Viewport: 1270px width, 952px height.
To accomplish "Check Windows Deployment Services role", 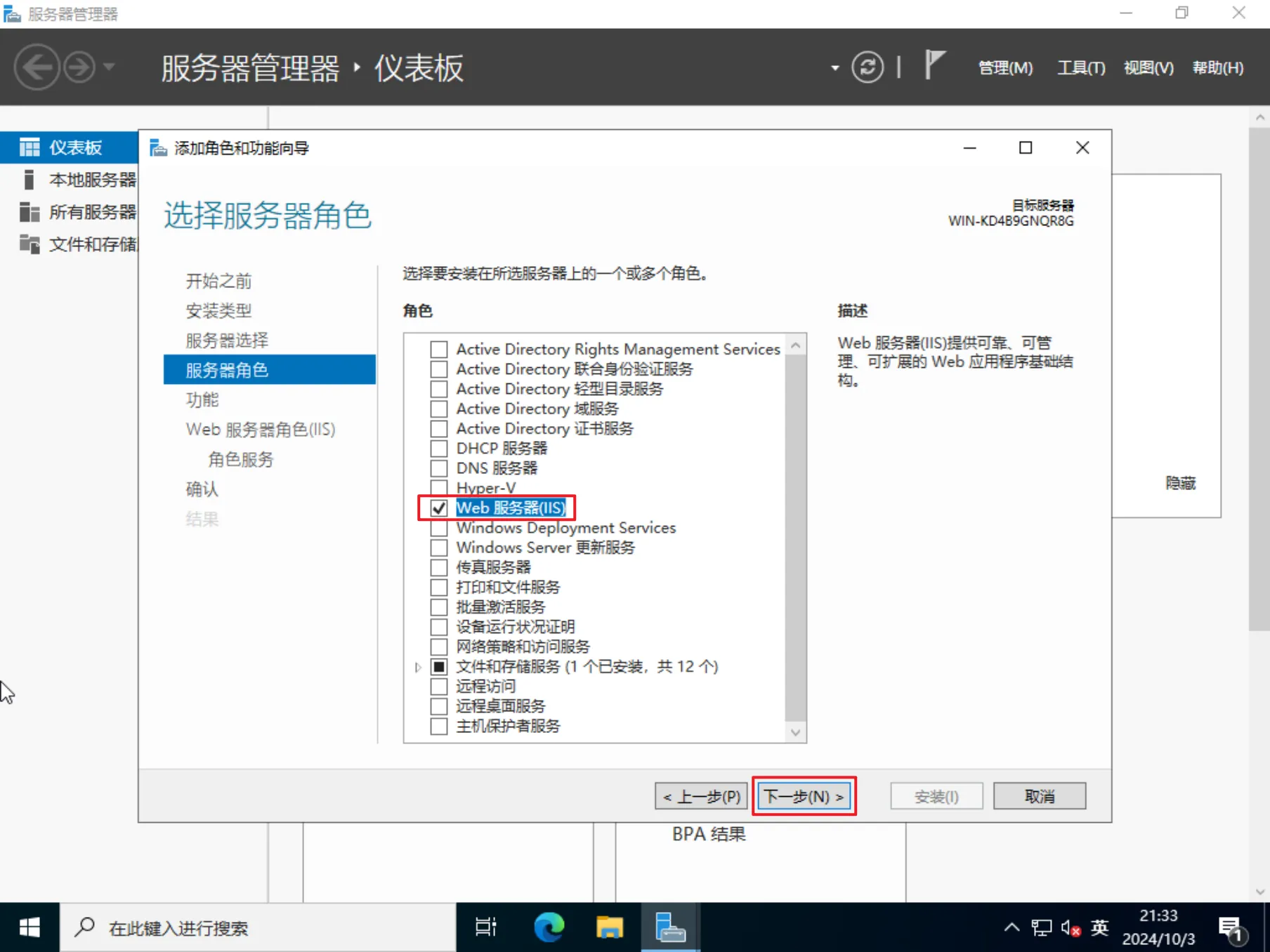I will pyautogui.click(x=439, y=527).
